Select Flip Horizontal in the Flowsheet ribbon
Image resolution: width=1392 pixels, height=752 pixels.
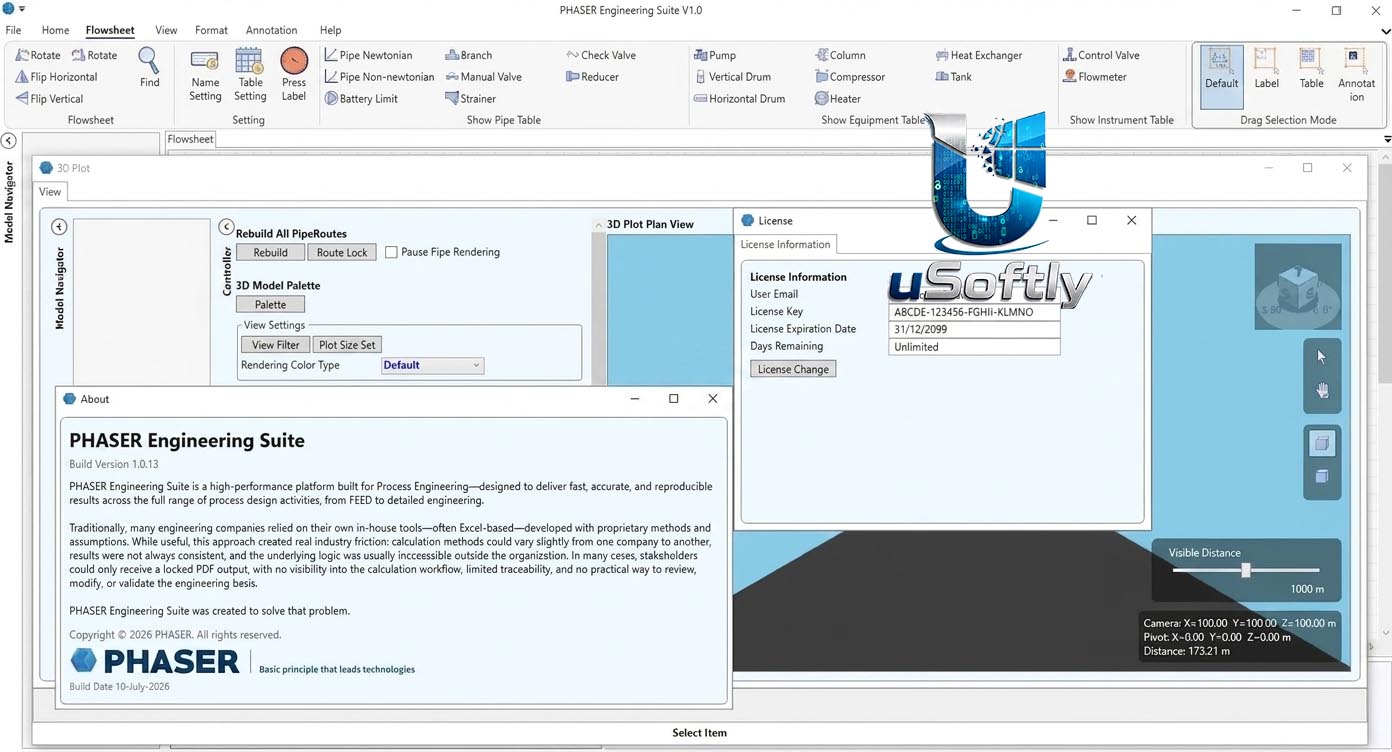tap(56, 77)
